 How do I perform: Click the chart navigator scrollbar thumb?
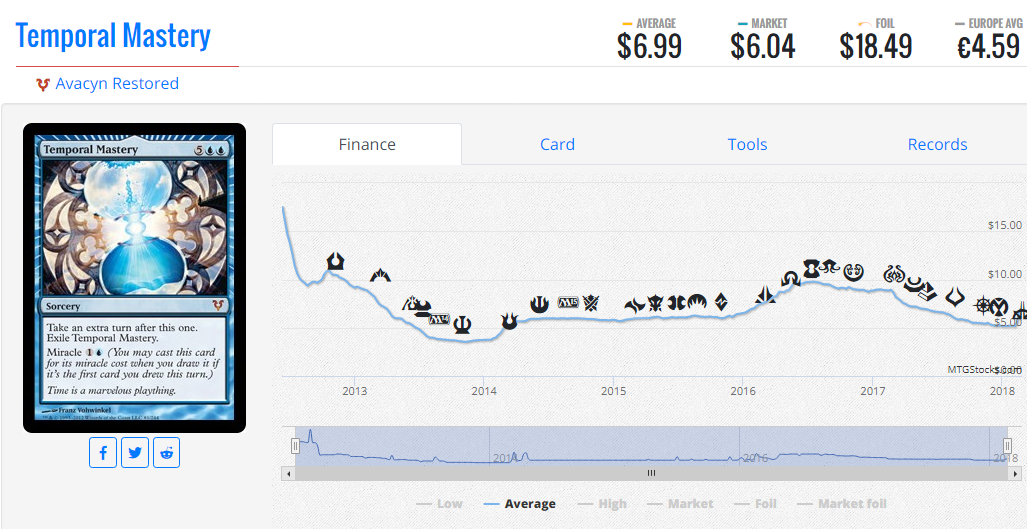coord(651,473)
